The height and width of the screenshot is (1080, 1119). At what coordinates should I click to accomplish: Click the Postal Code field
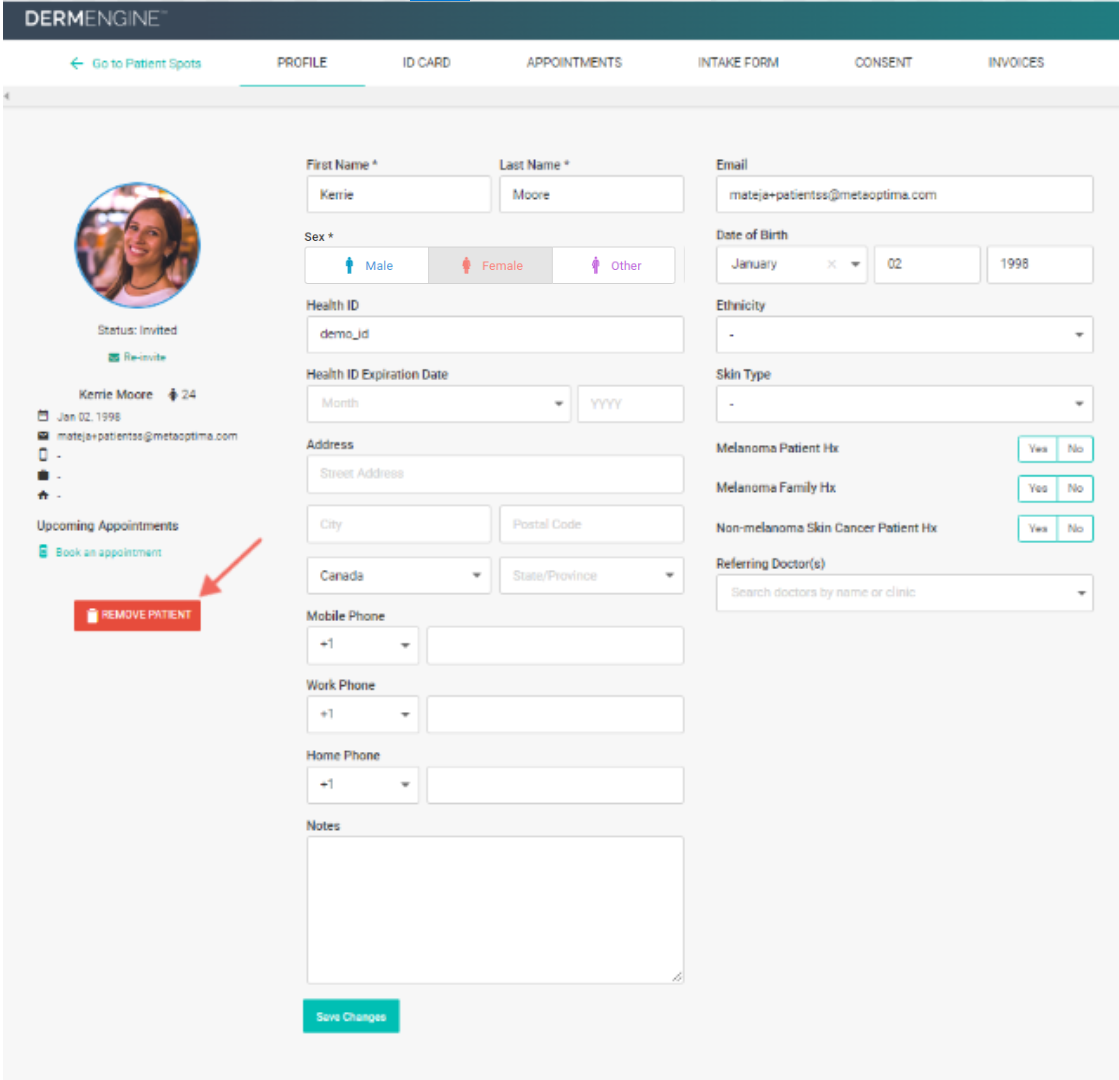[592, 524]
